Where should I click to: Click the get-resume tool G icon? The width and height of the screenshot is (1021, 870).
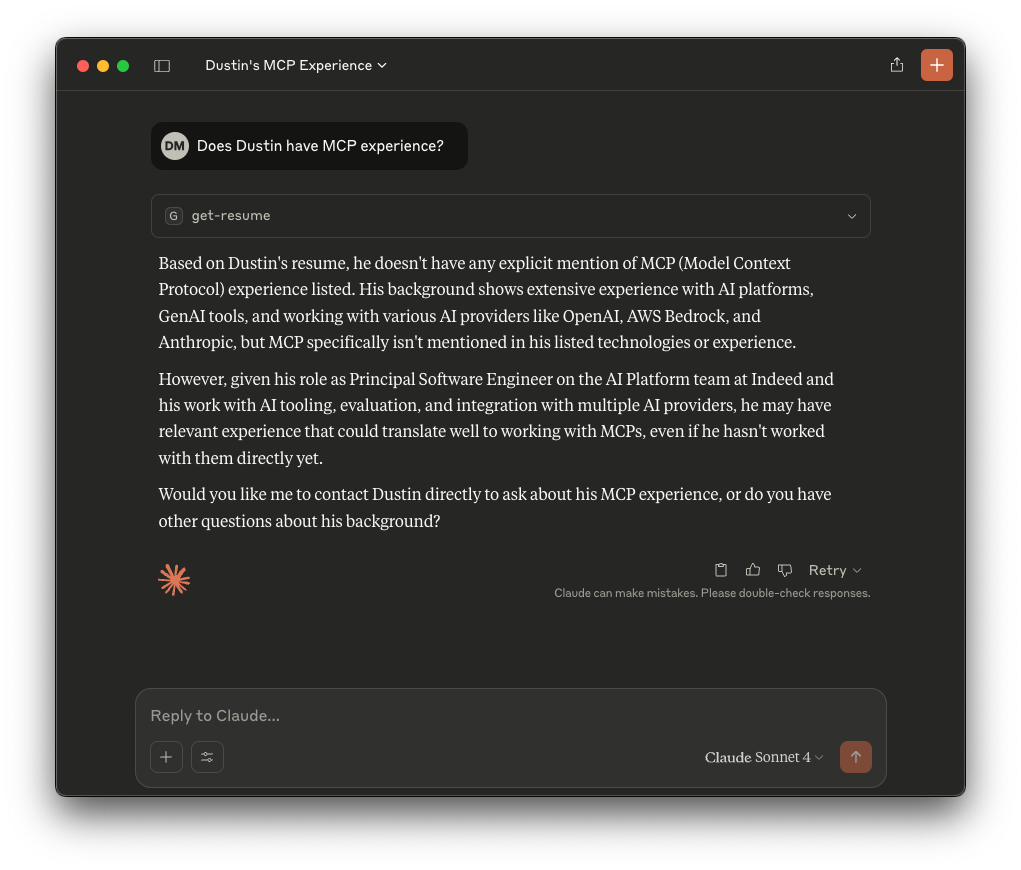tap(174, 216)
